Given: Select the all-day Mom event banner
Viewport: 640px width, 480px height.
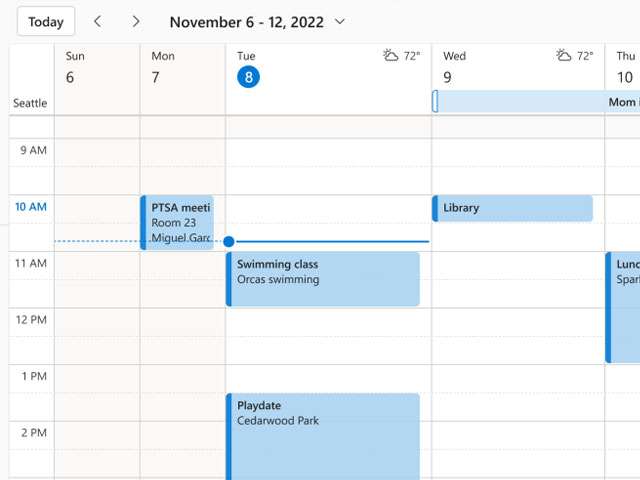Looking at the screenshot, I should [536, 101].
